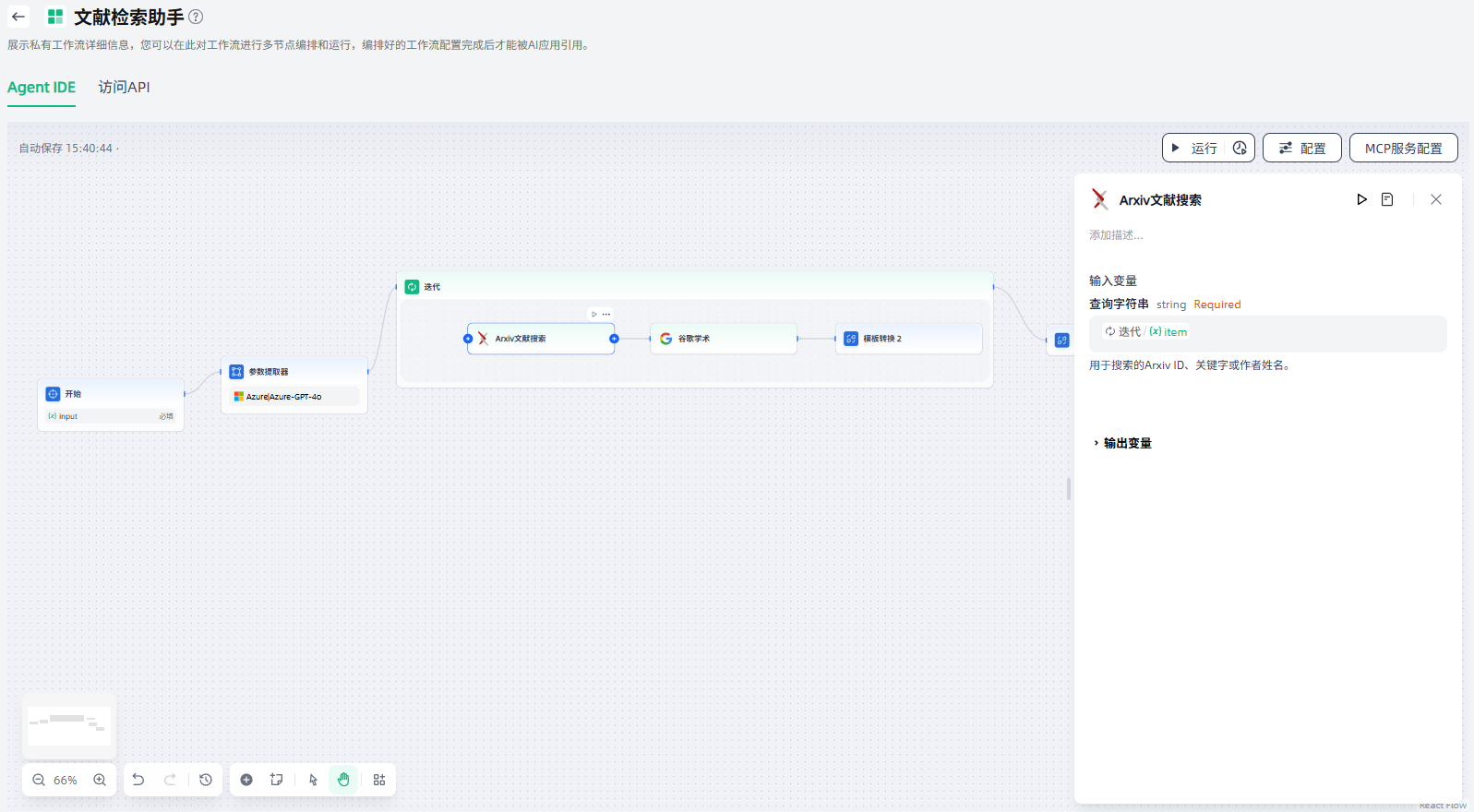Viewport: 1474px width, 812px height.
Task: Undo the last canvas change
Action: point(138,780)
